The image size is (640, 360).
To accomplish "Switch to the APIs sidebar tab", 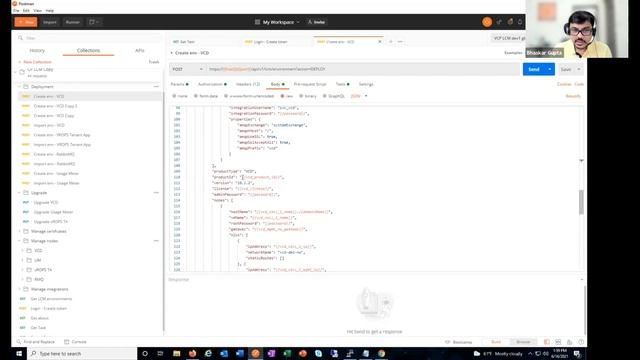I will [x=140, y=50].
